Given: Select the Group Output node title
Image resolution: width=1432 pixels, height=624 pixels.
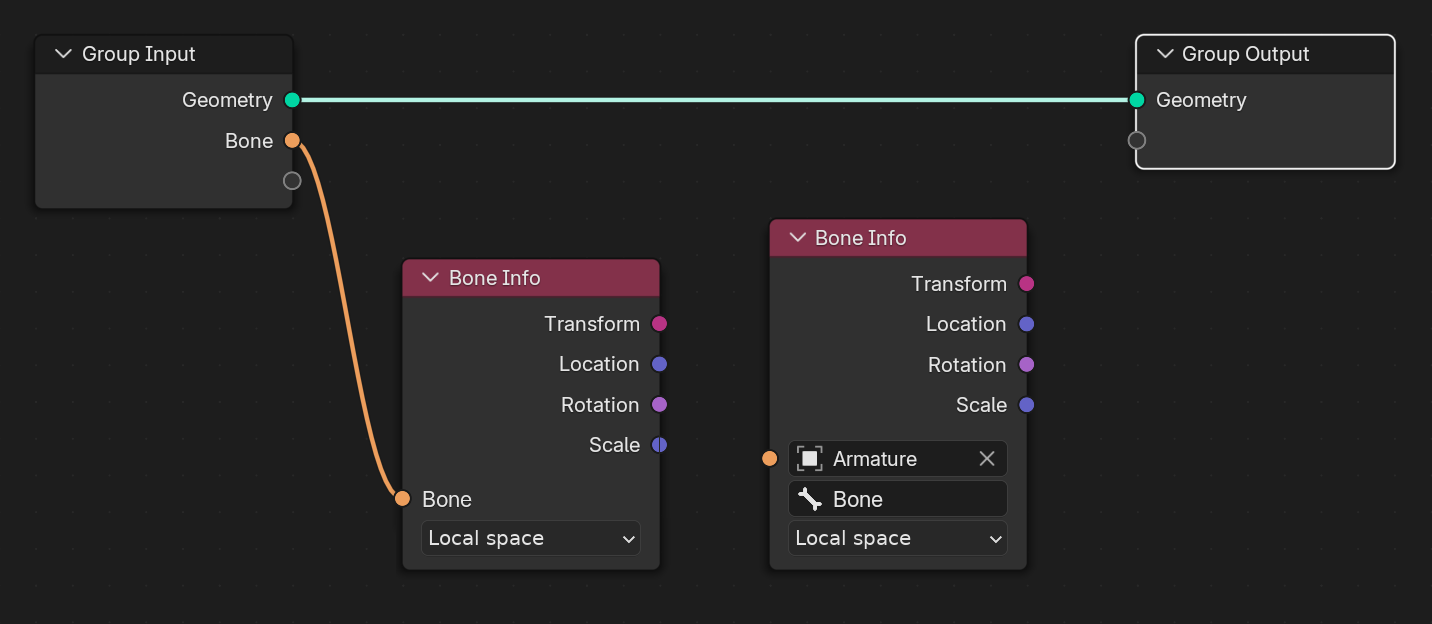Looking at the screenshot, I should (x=1246, y=54).
